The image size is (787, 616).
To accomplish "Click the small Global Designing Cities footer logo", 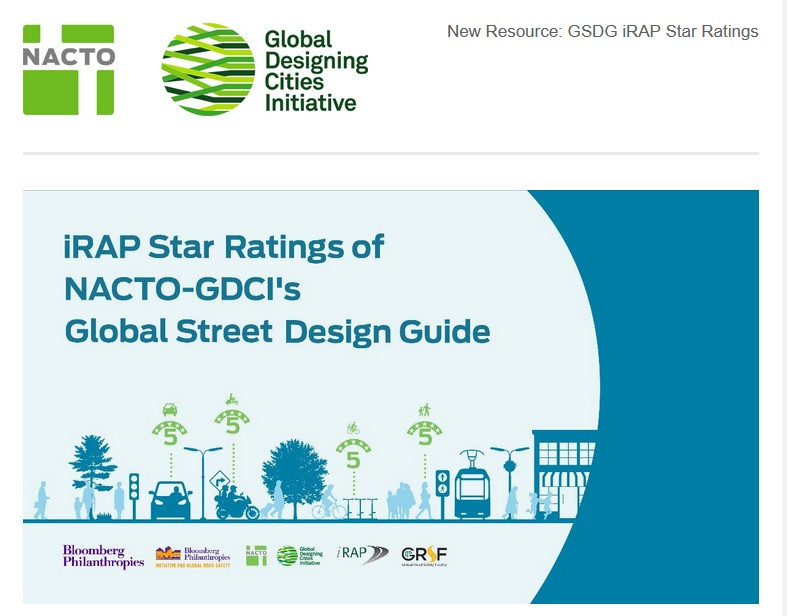I will (x=300, y=556).
